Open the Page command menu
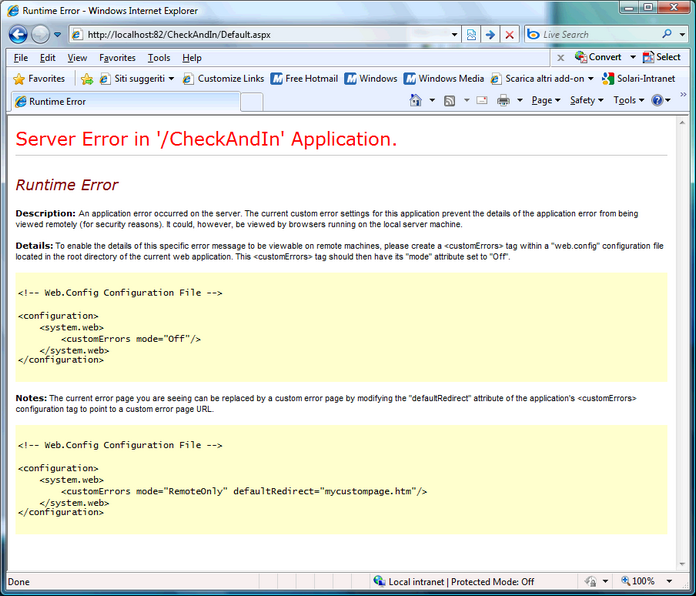 [546, 100]
